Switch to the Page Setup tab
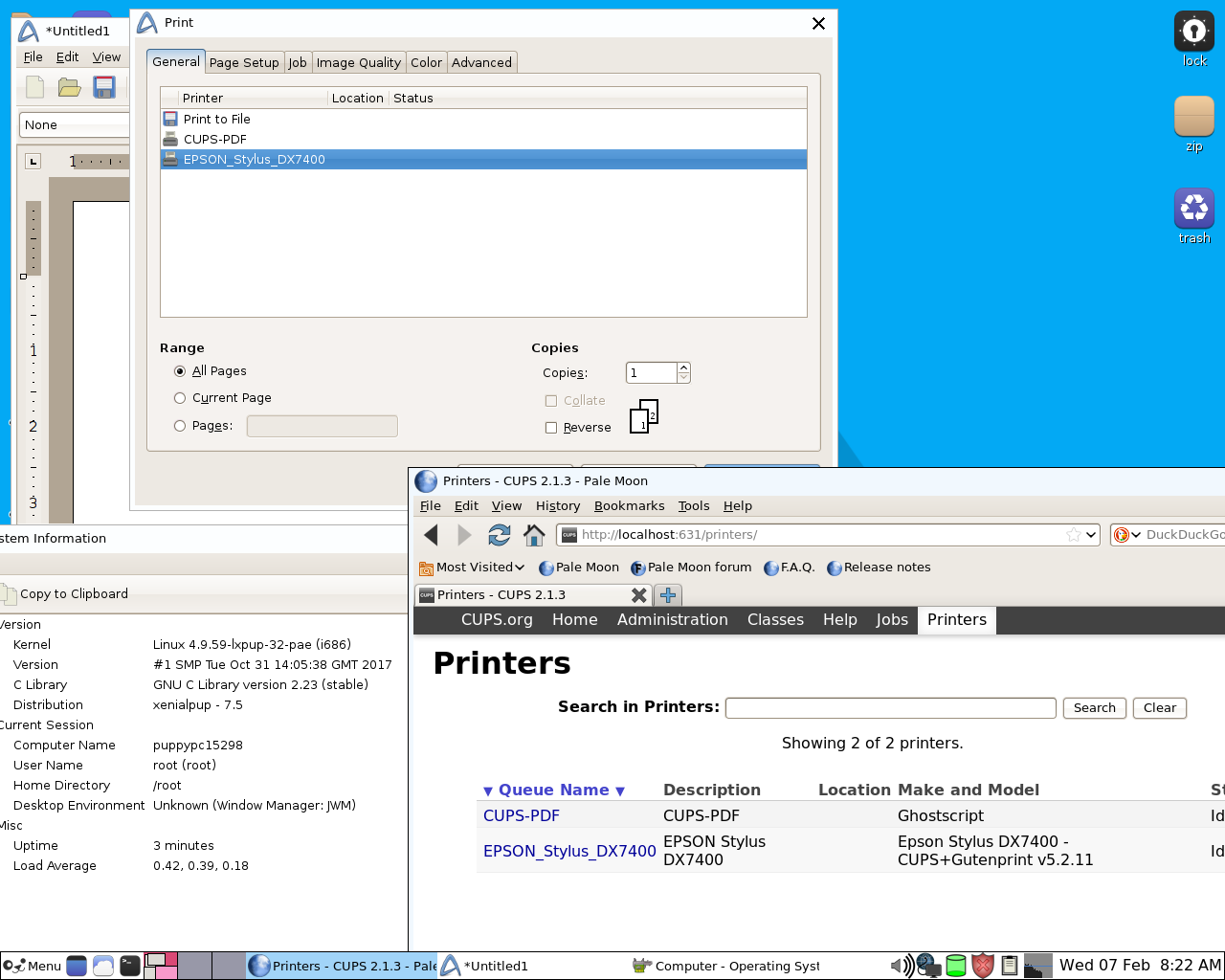This screenshot has height=980, width=1225. coord(244,62)
